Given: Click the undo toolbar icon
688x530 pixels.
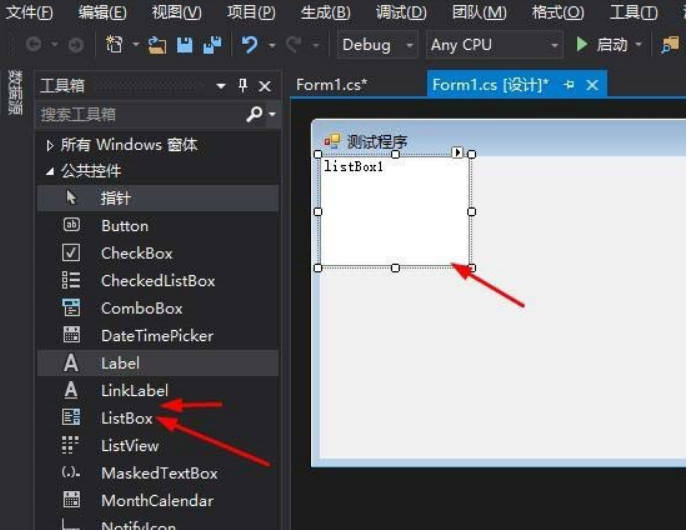Looking at the screenshot, I should [250, 45].
